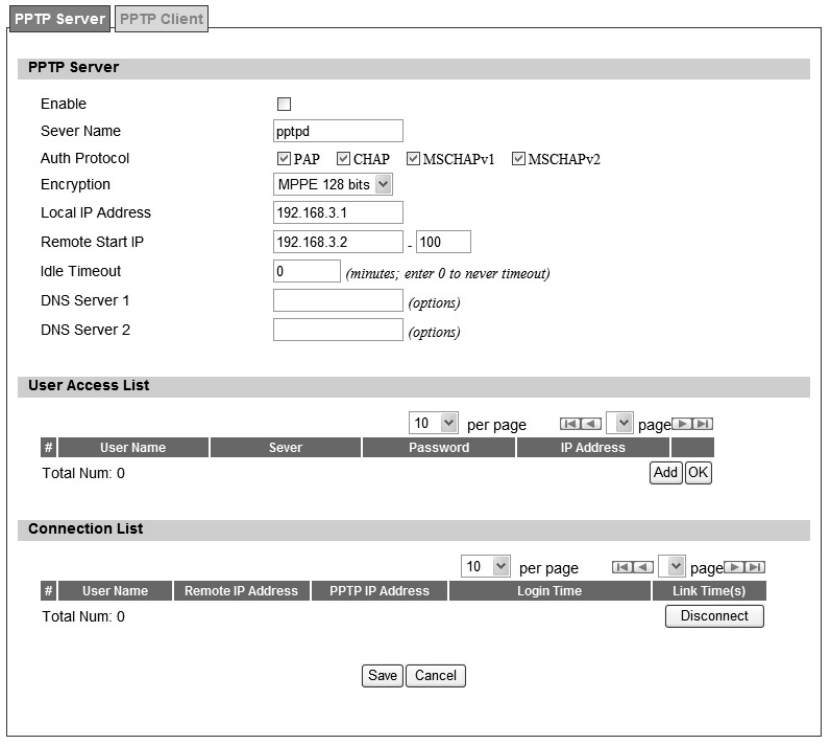Click the Sever column header
The height and width of the screenshot is (744, 830).
pos(286,448)
